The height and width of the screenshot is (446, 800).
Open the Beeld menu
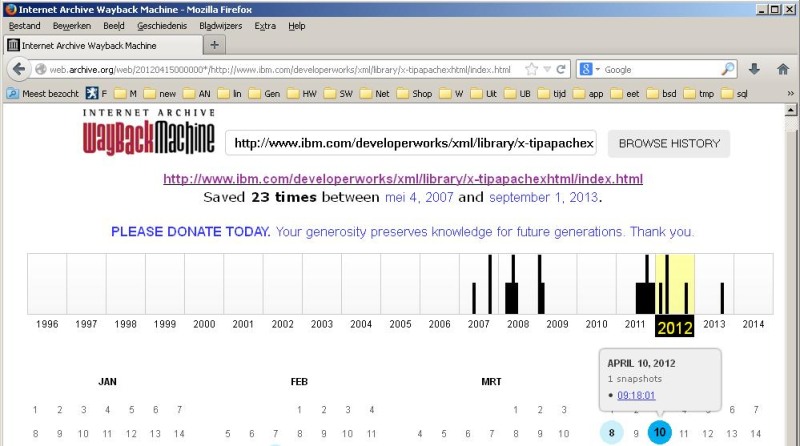point(114,26)
